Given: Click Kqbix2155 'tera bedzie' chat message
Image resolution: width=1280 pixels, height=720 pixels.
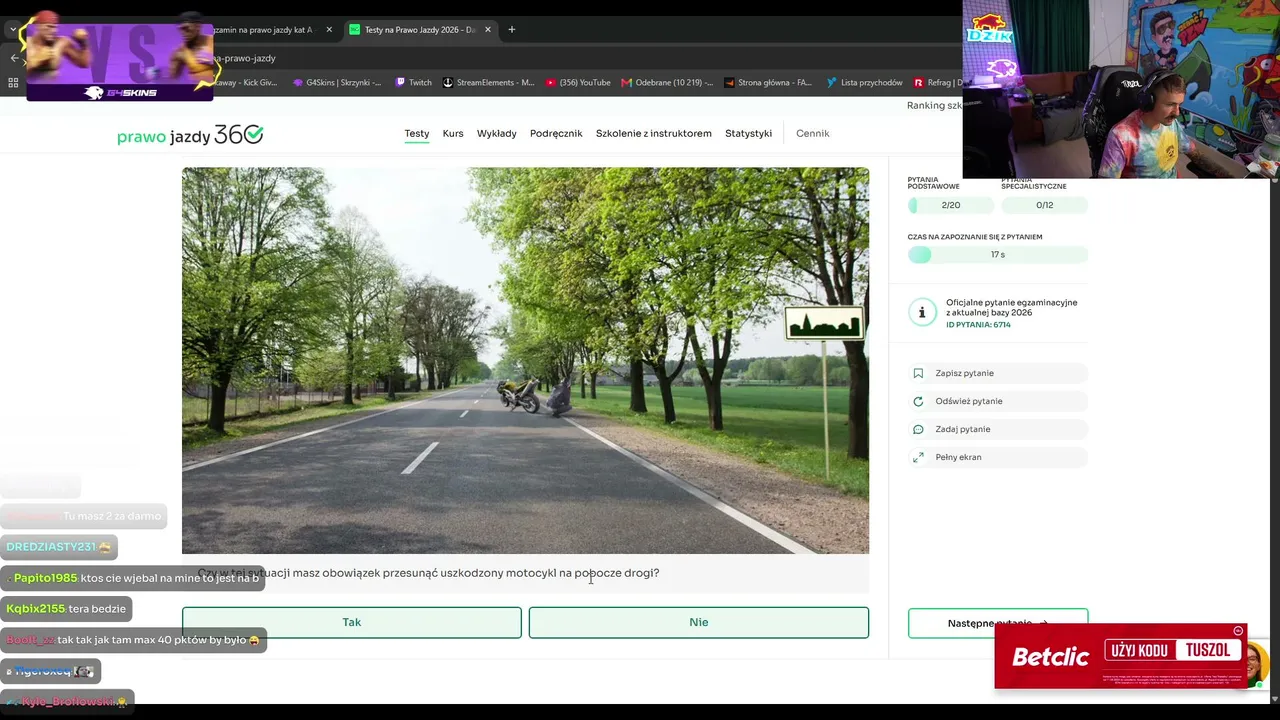Looking at the screenshot, I should [66, 608].
